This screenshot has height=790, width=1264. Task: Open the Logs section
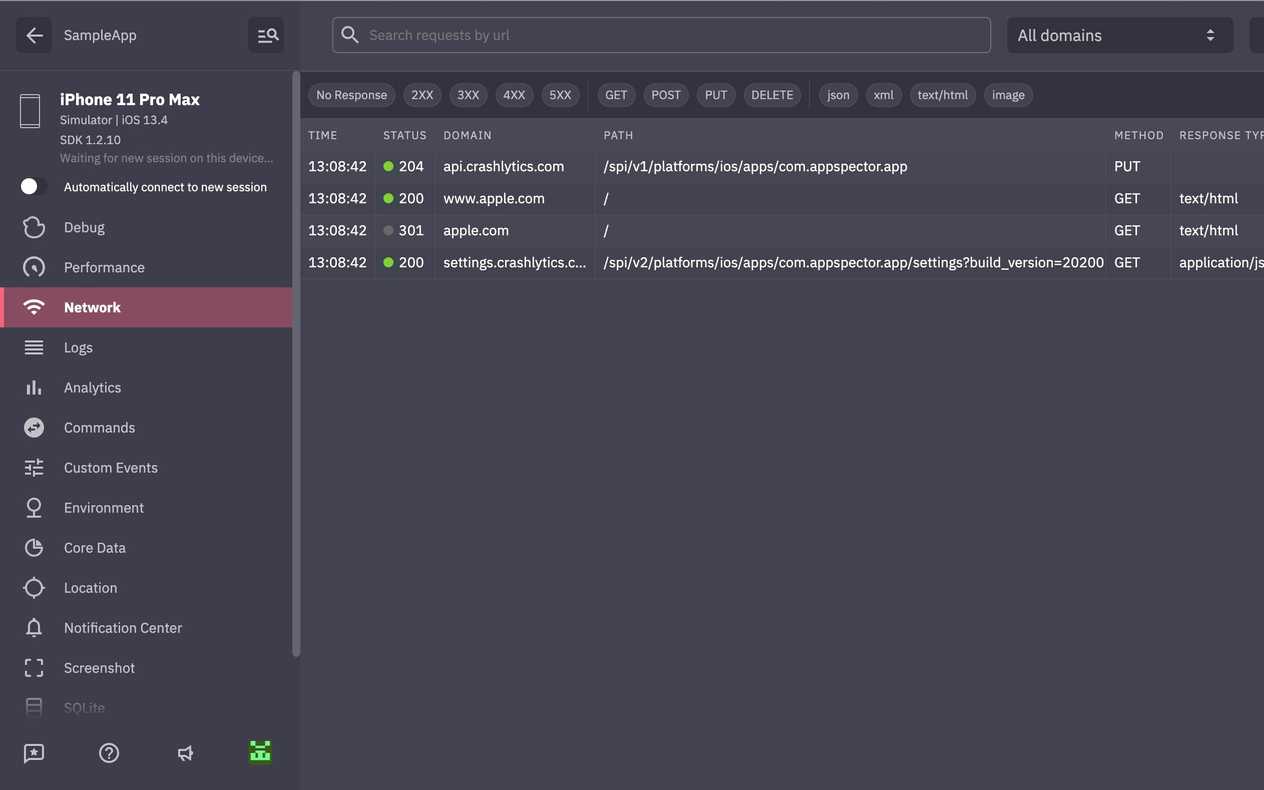pos(78,347)
